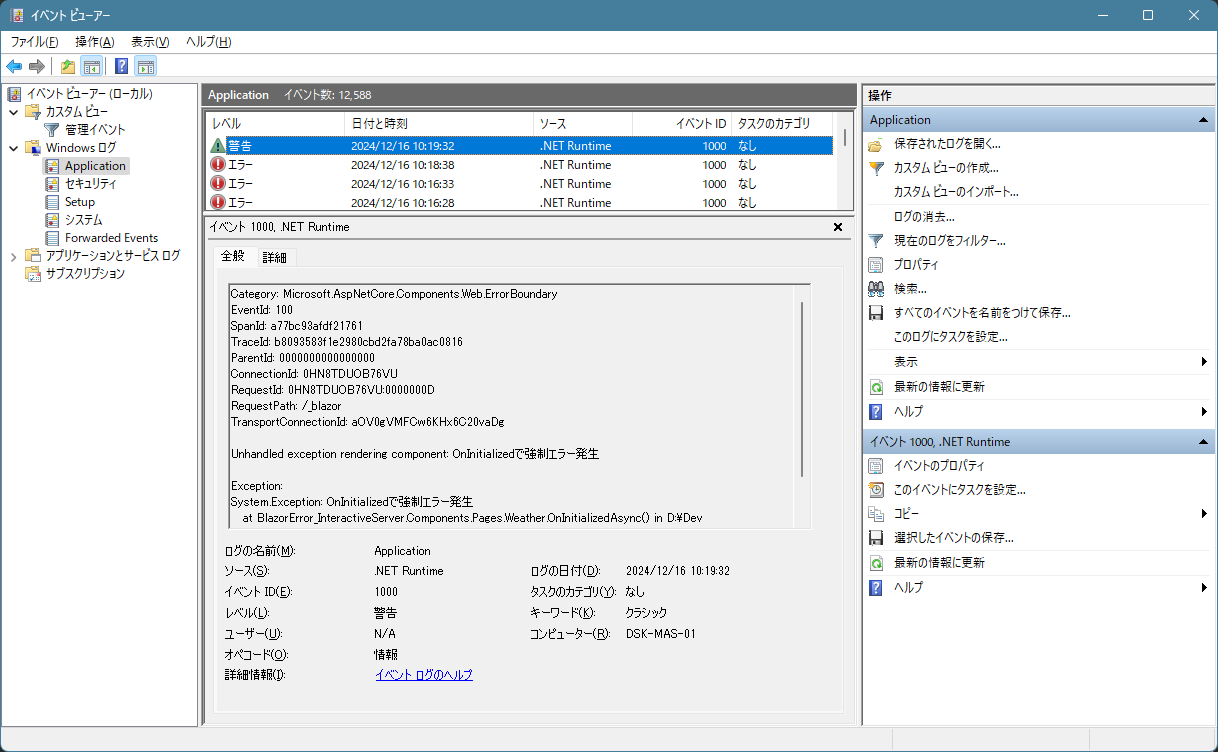Click the error icon of the 10:16:33 event
Screen dimensions: 1218x752
coord(218,184)
